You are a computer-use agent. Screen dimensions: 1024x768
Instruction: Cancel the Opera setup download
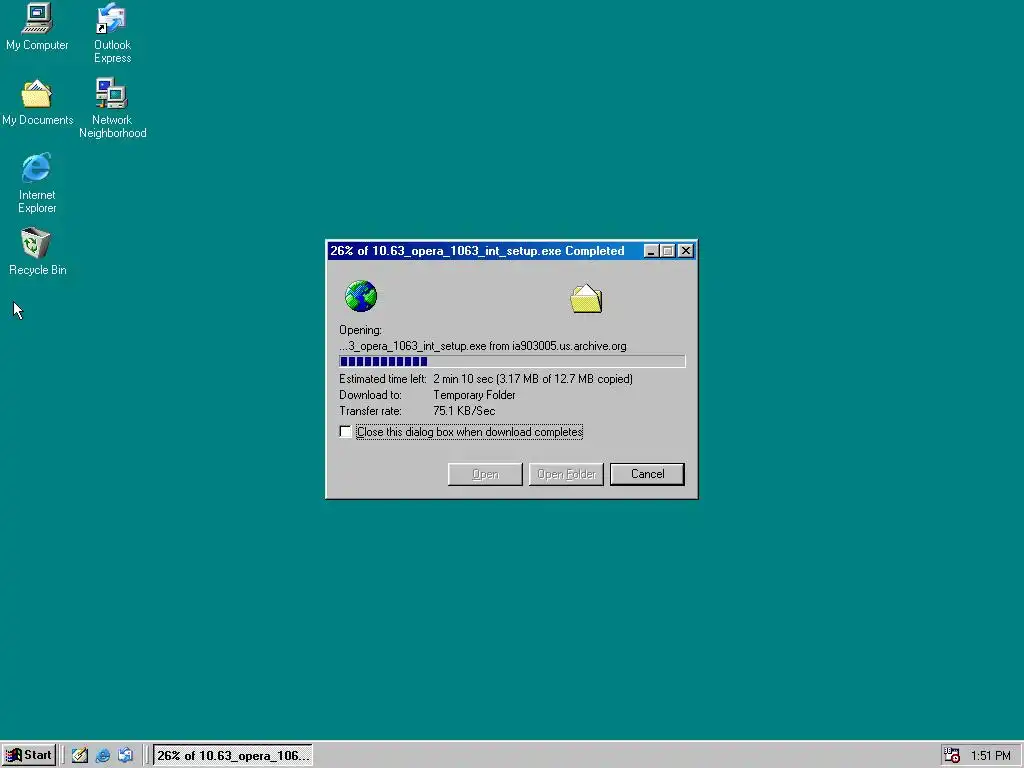[647, 474]
